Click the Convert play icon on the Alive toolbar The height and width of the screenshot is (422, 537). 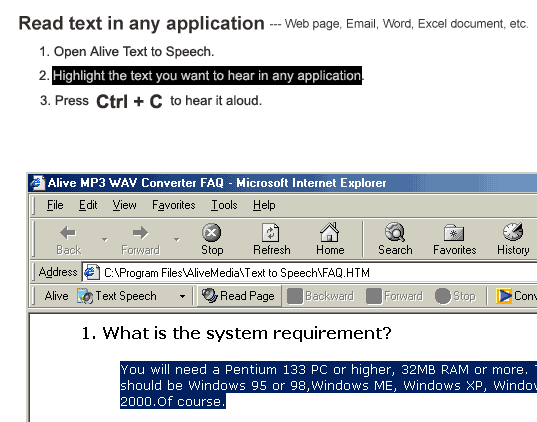pyautogui.click(x=504, y=296)
